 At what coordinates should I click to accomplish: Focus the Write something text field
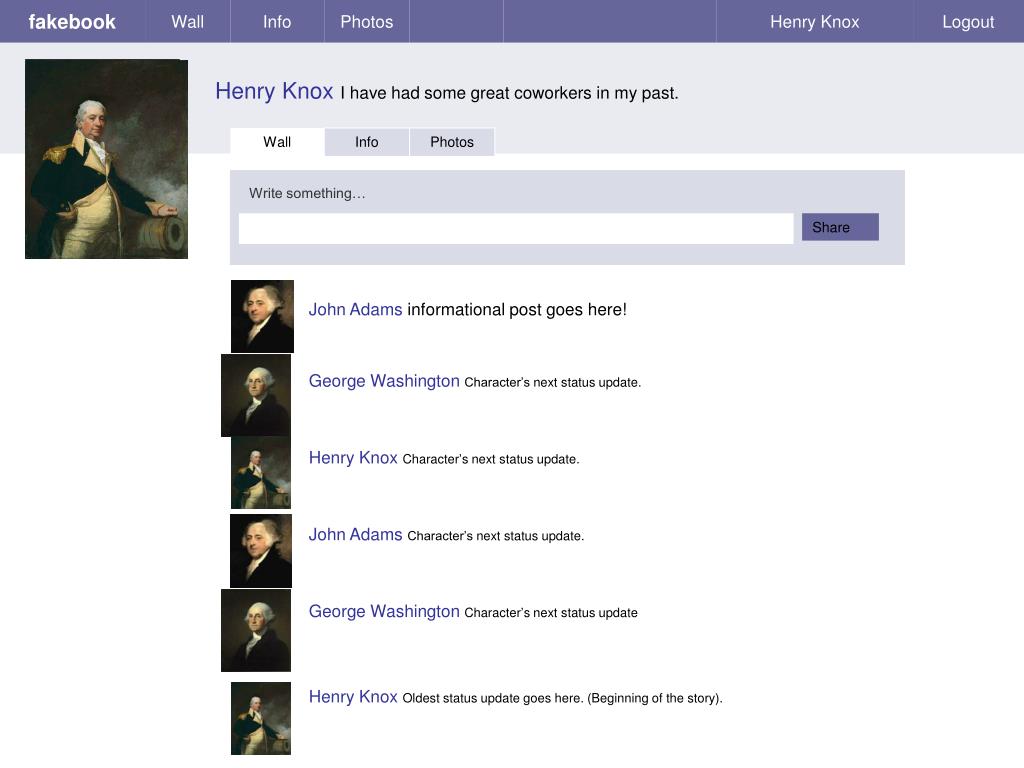pos(516,229)
